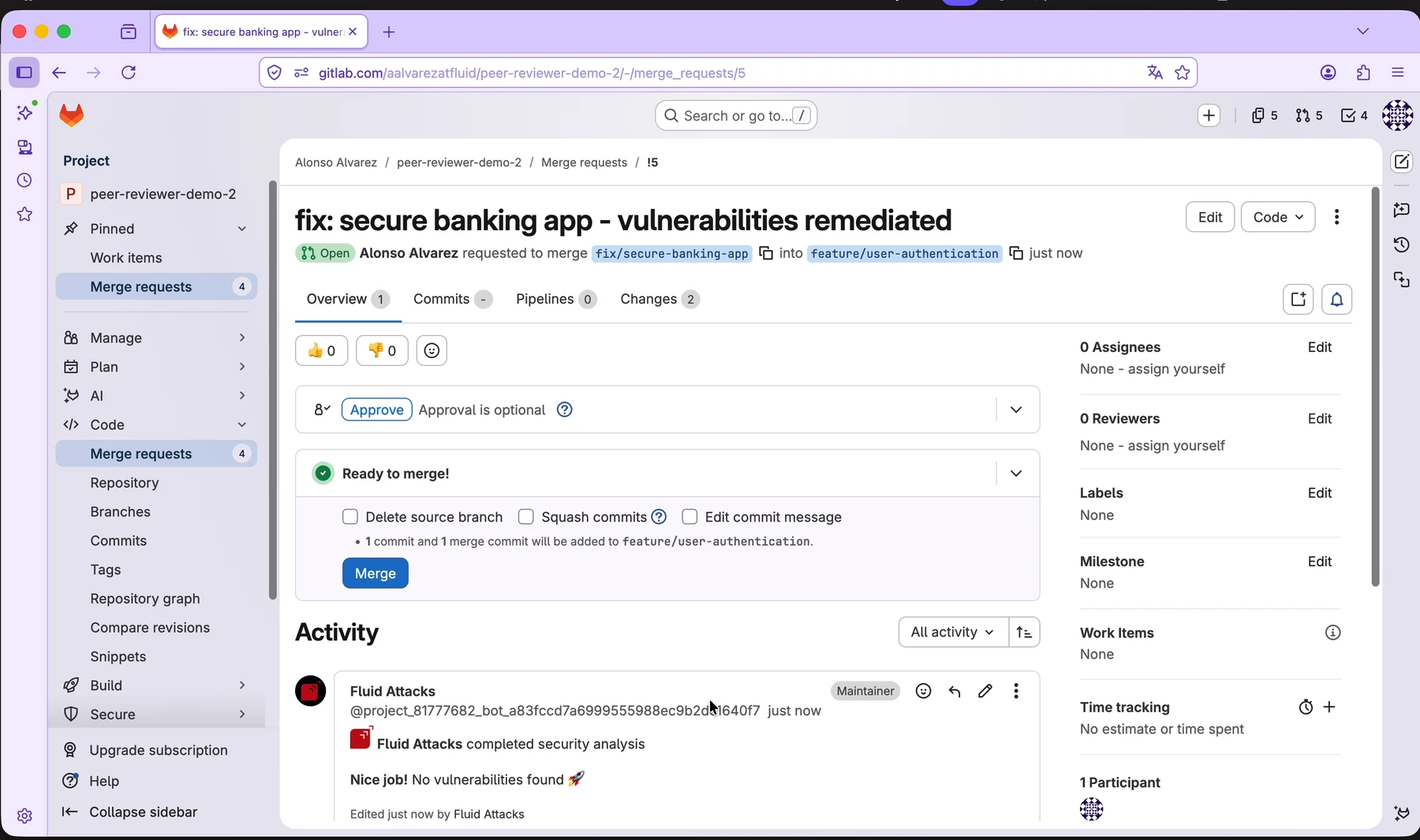Open to-do list counter showing 4
The height and width of the screenshot is (840, 1420).
tap(1355, 116)
